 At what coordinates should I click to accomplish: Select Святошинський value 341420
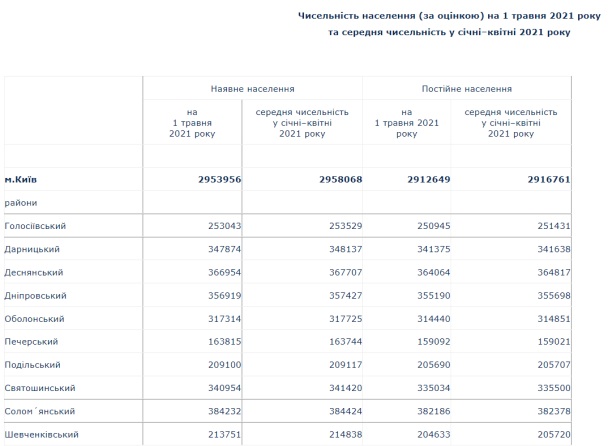click(345, 388)
